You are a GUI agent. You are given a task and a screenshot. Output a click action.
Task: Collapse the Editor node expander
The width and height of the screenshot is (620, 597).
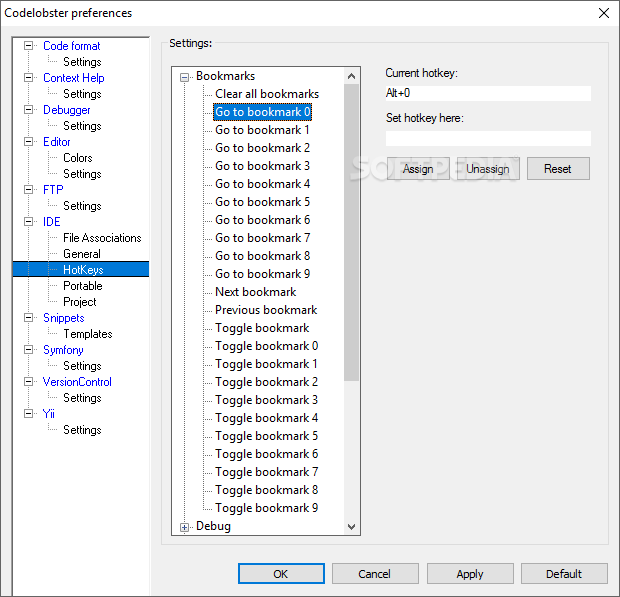click(28, 142)
